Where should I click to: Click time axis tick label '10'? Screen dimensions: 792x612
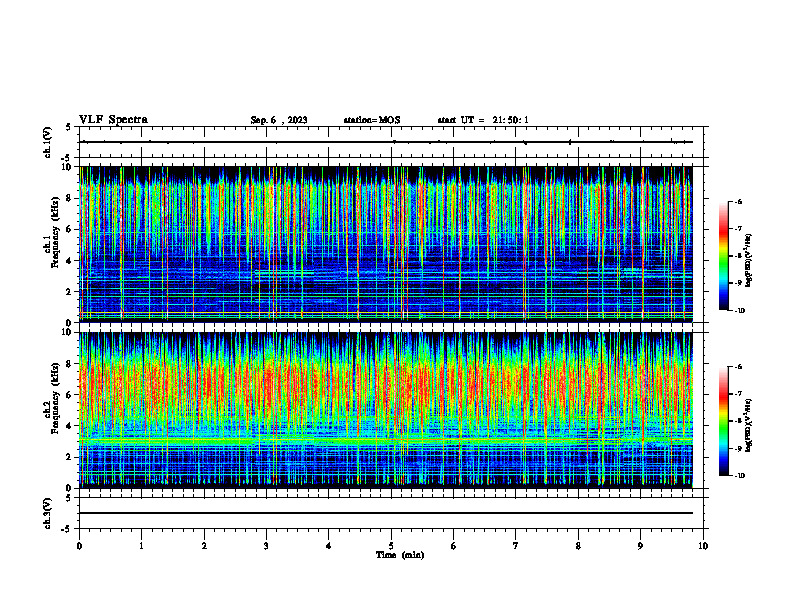click(703, 546)
